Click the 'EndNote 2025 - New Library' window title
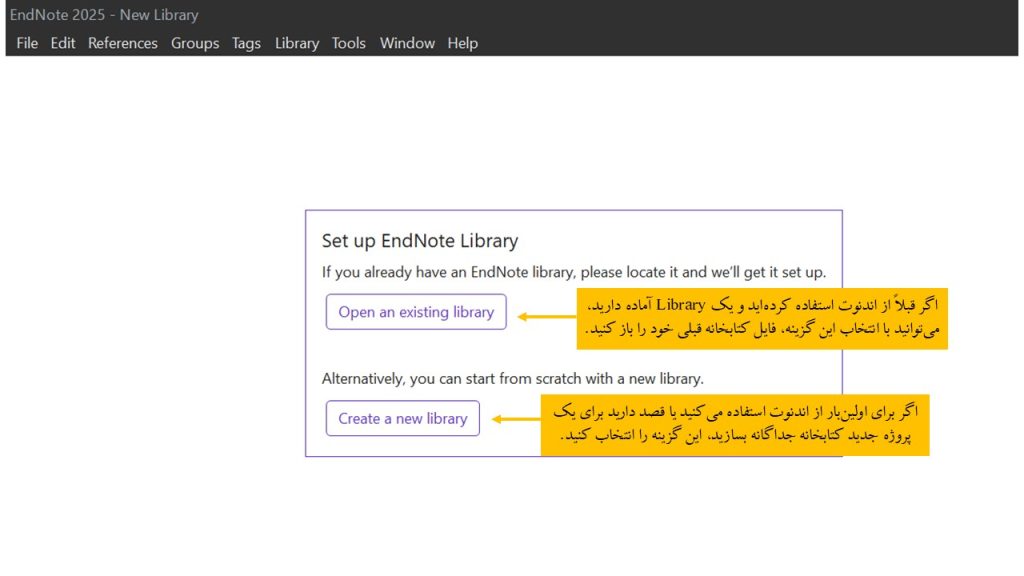Viewport: 1024px width, 576px height. [104, 15]
